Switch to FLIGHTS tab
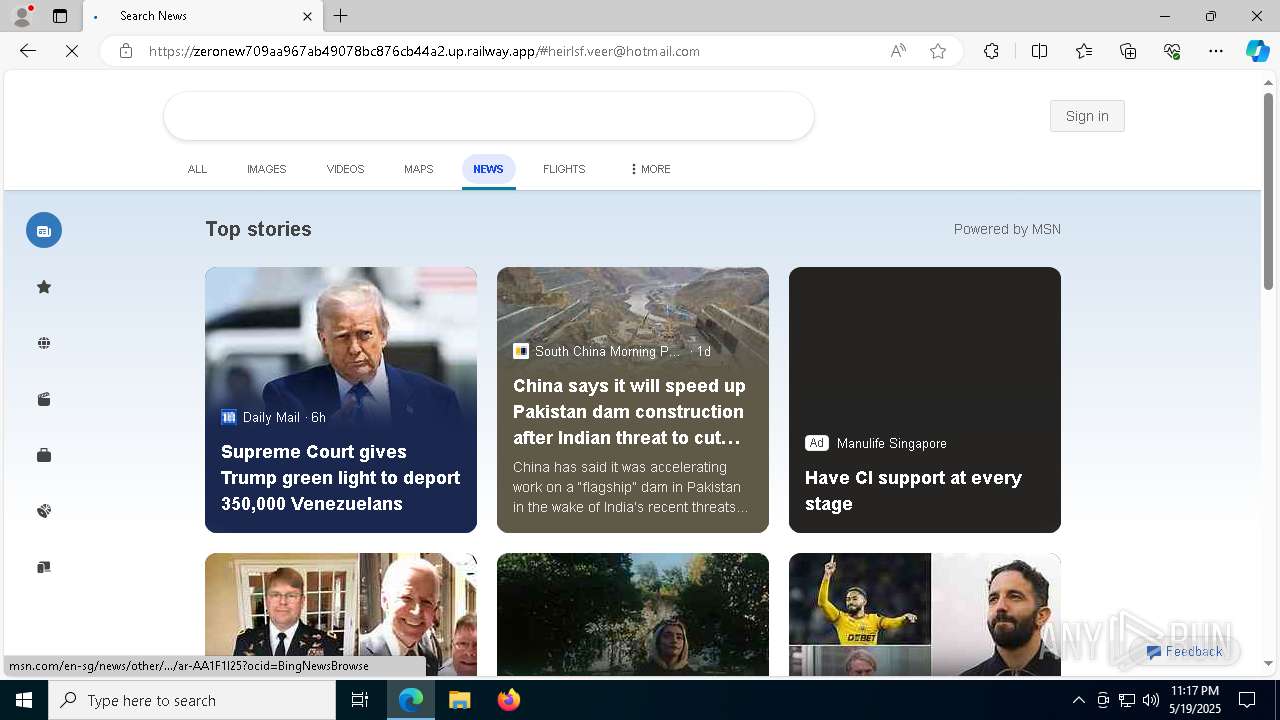1280x720 pixels. coord(564,169)
